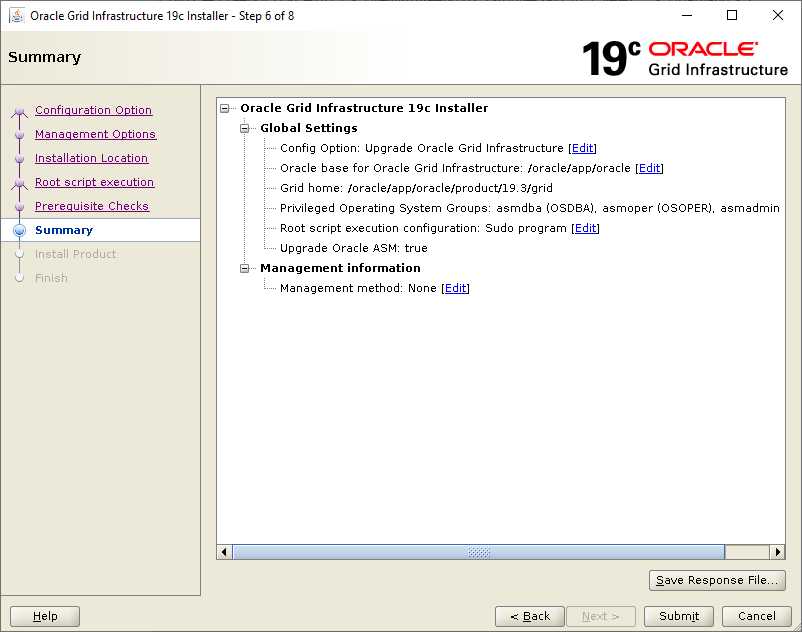Select the Summary step in sidebar
Image resolution: width=802 pixels, height=632 pixels.
(x=64, y=230)
